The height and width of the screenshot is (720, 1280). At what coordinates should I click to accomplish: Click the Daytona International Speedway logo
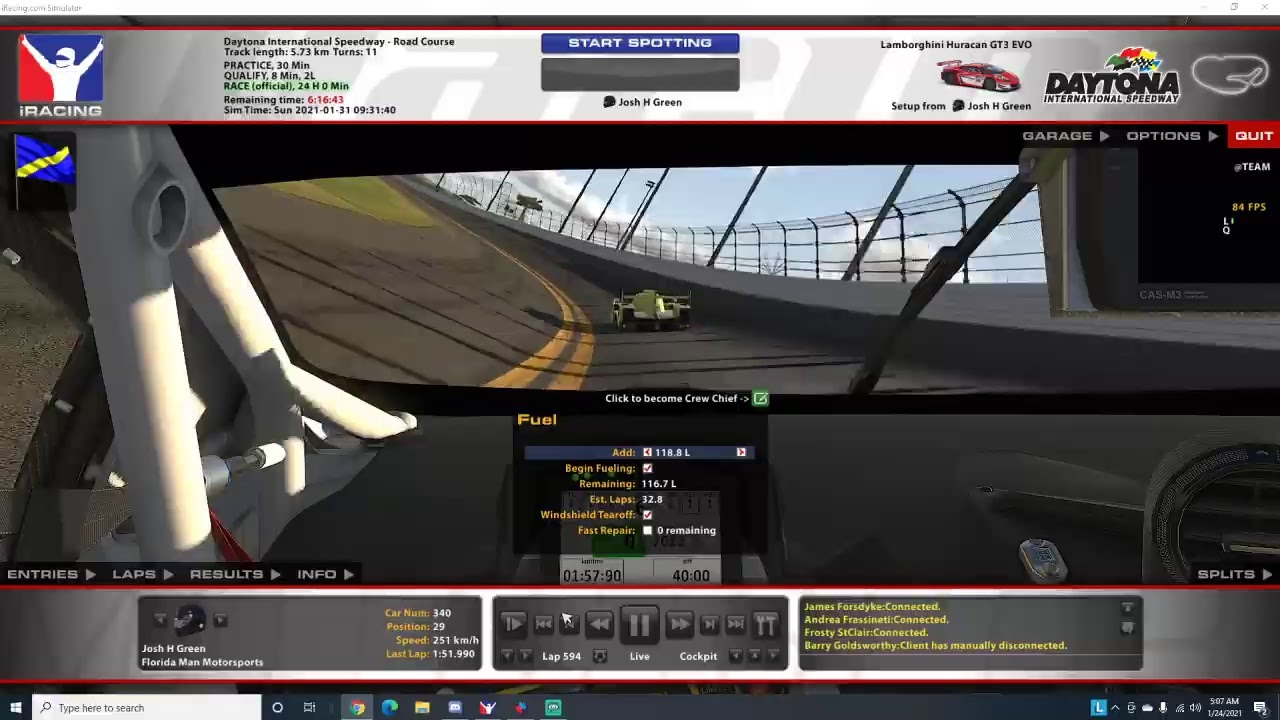1112,76
